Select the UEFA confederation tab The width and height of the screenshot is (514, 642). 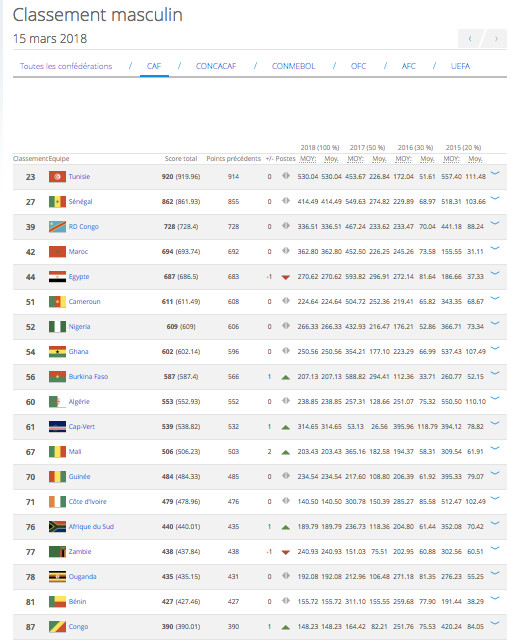(x=460, y=66)
